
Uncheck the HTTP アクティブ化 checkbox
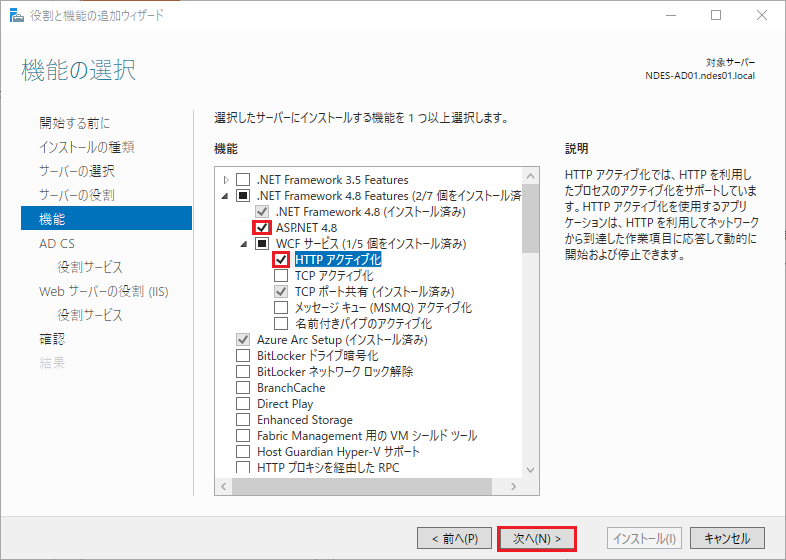[281, 260]
